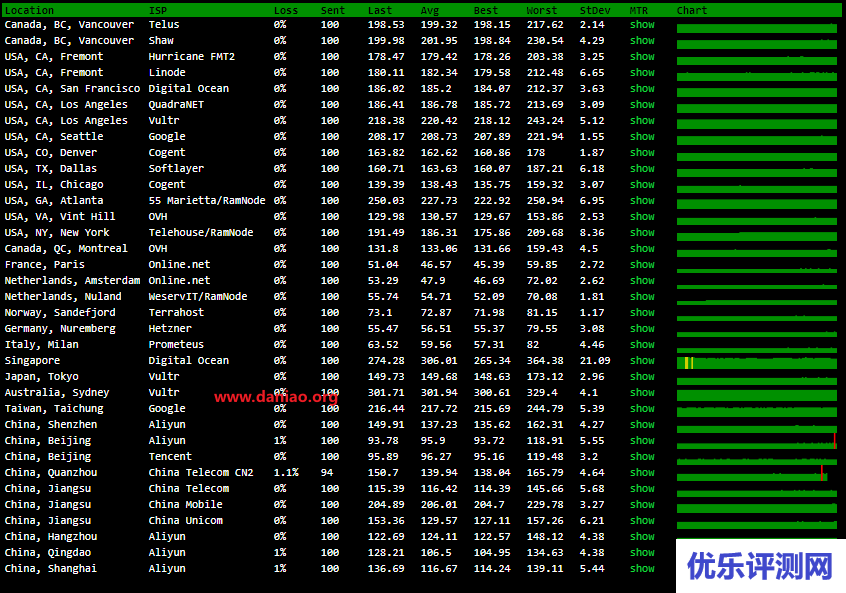Select the last value '250.03'
This screenshot has width=846, height=593.
[x=386, y=201]
